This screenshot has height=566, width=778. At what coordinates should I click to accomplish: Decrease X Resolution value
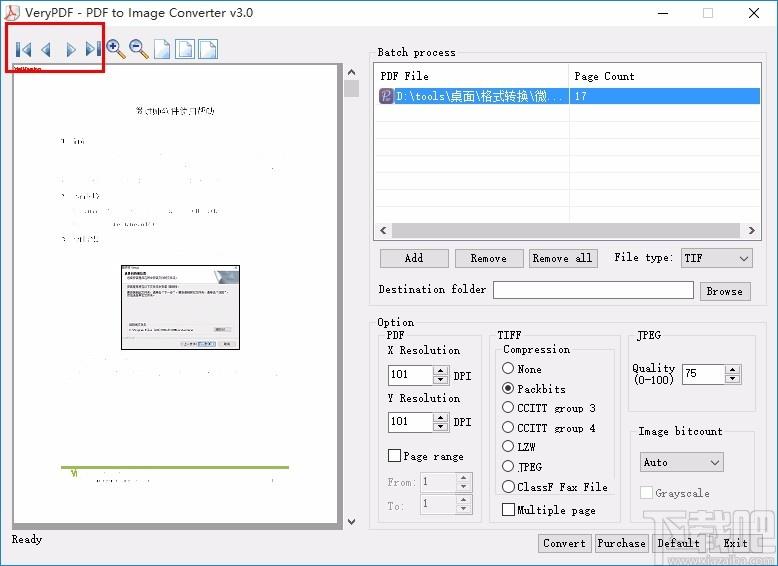tap(441, 379)
